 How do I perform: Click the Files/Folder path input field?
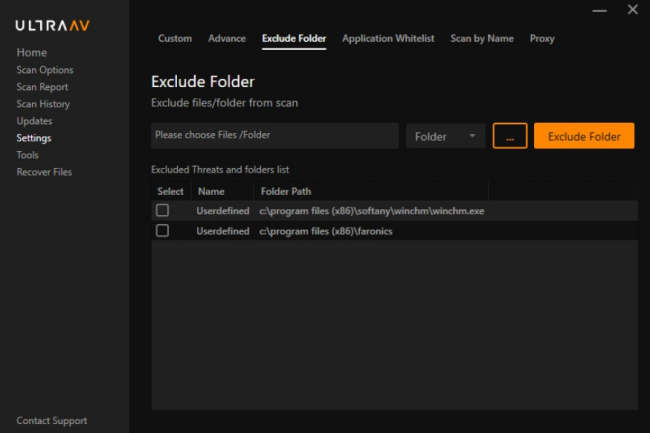275,135
